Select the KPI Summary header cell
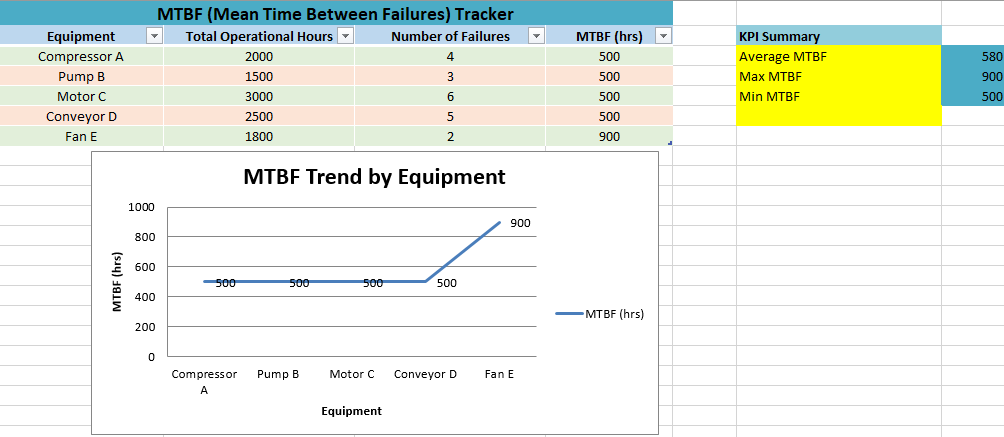Screen dimensions: 1004x437 [838, 36]
